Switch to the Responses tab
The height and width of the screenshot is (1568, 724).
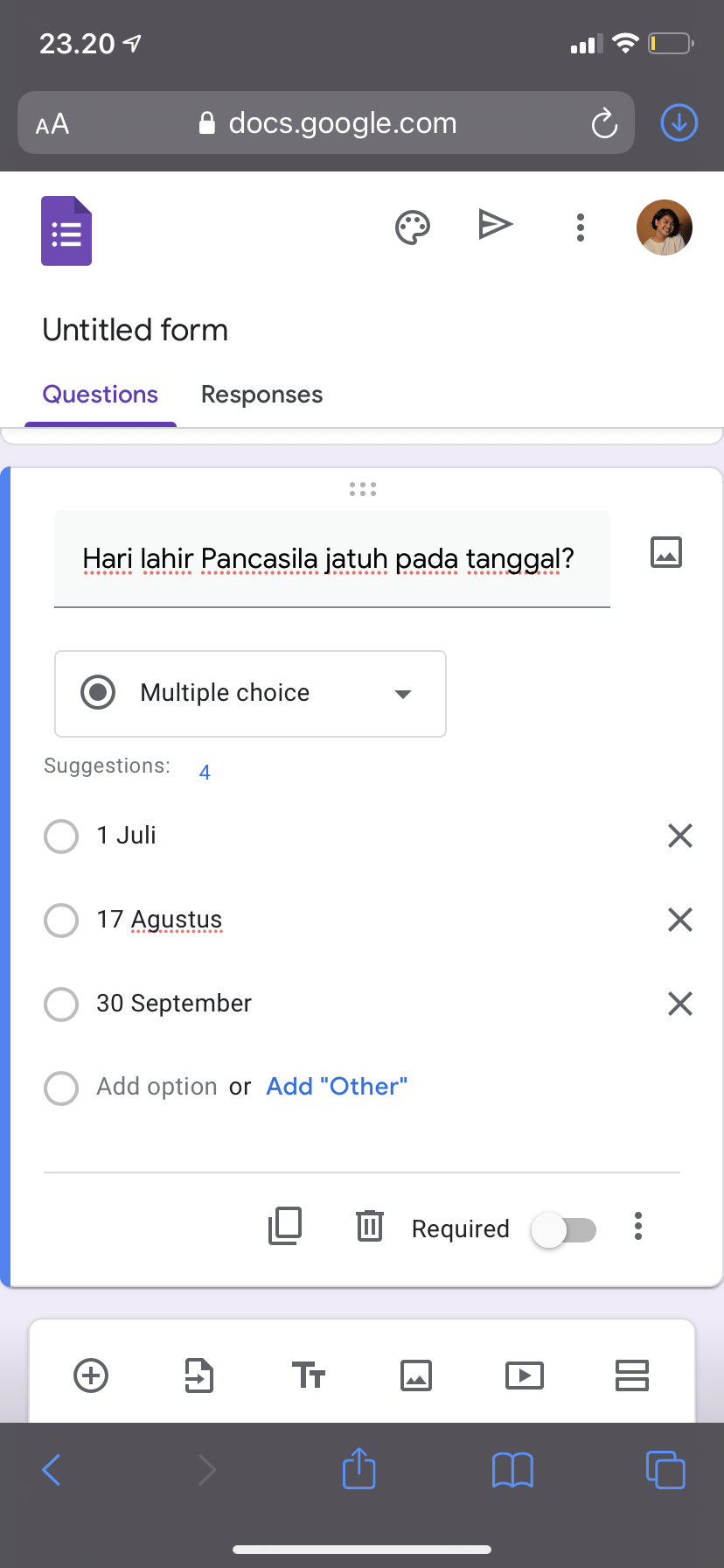[261, 395]
